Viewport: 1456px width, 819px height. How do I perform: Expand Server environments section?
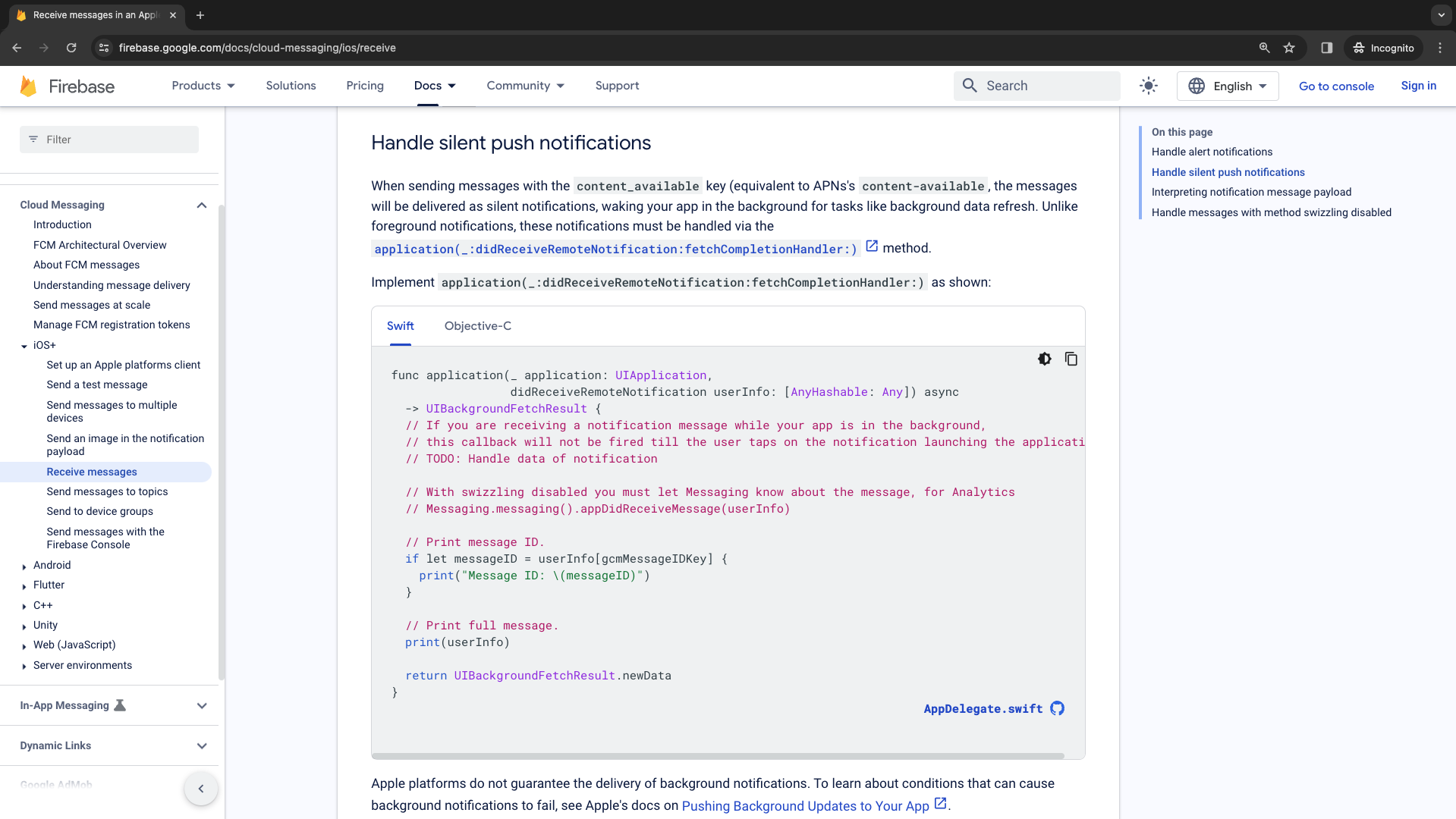24,667
